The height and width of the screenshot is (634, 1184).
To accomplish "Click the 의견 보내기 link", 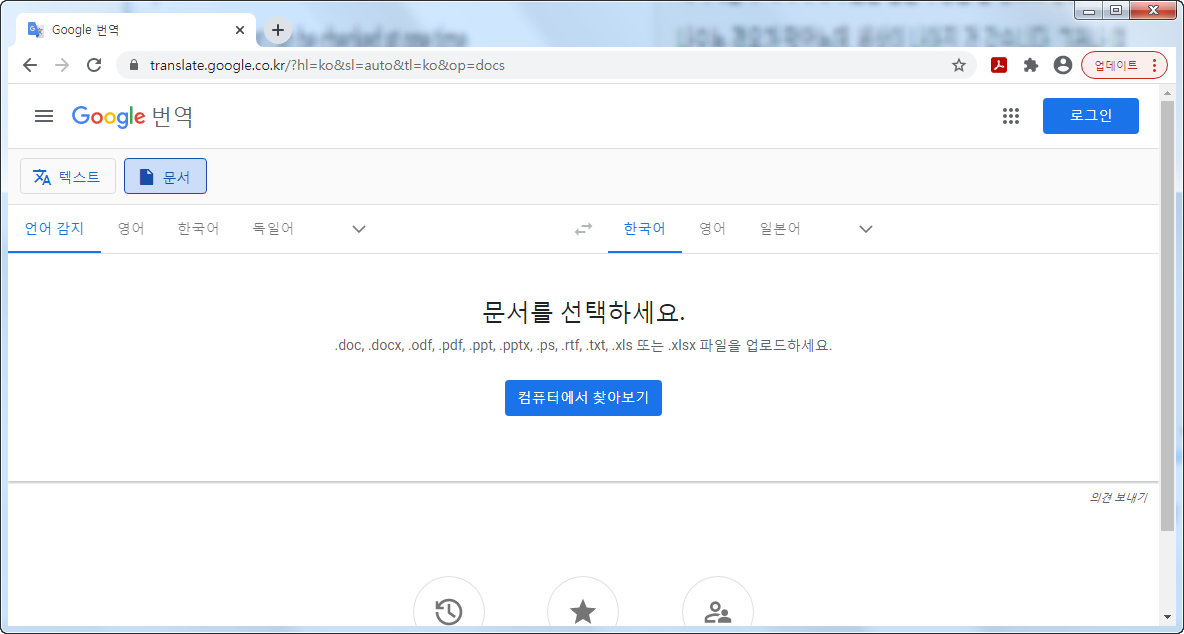I will [1118, 498].
